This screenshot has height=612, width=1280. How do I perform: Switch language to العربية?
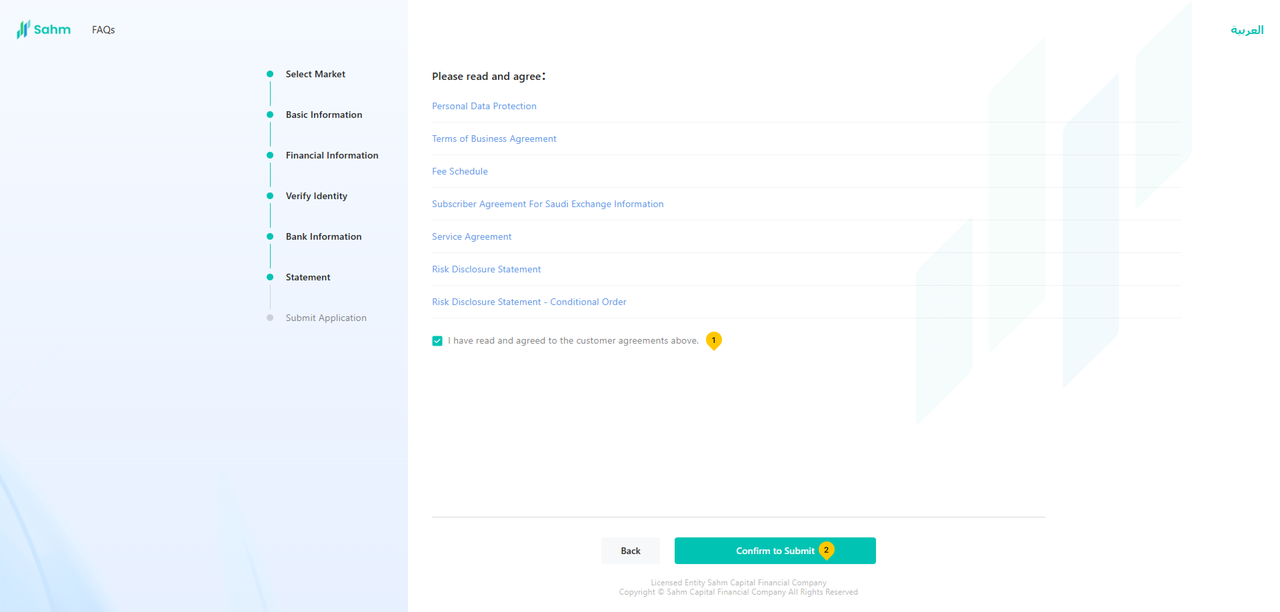tap(1246, 30)
